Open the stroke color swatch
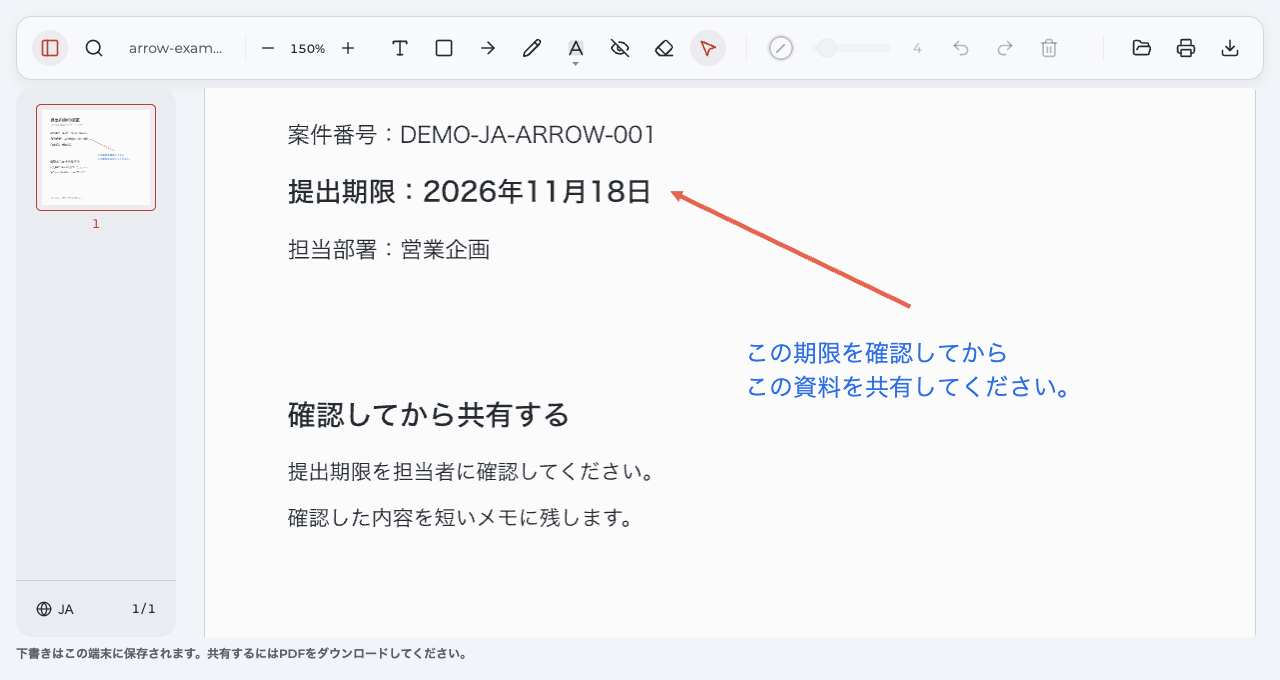Image resolution: width=1280 pixels, height=680 pixels. tap(781, 48)
